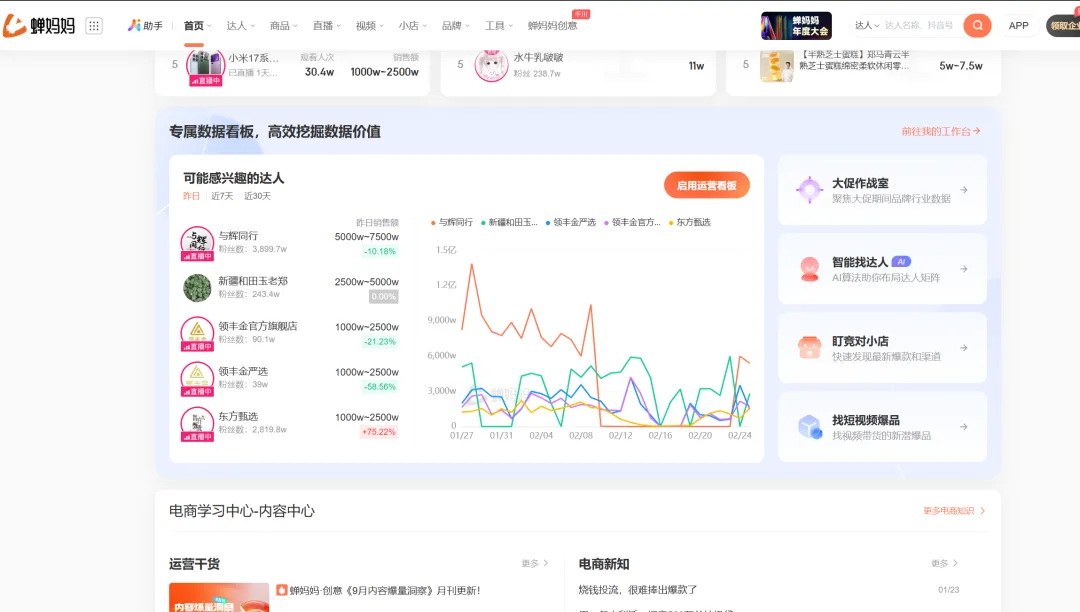This screenshot has height=612, width=1080.
Task: Click the -10.18% change badge
Action: click(x=380, y=251)
